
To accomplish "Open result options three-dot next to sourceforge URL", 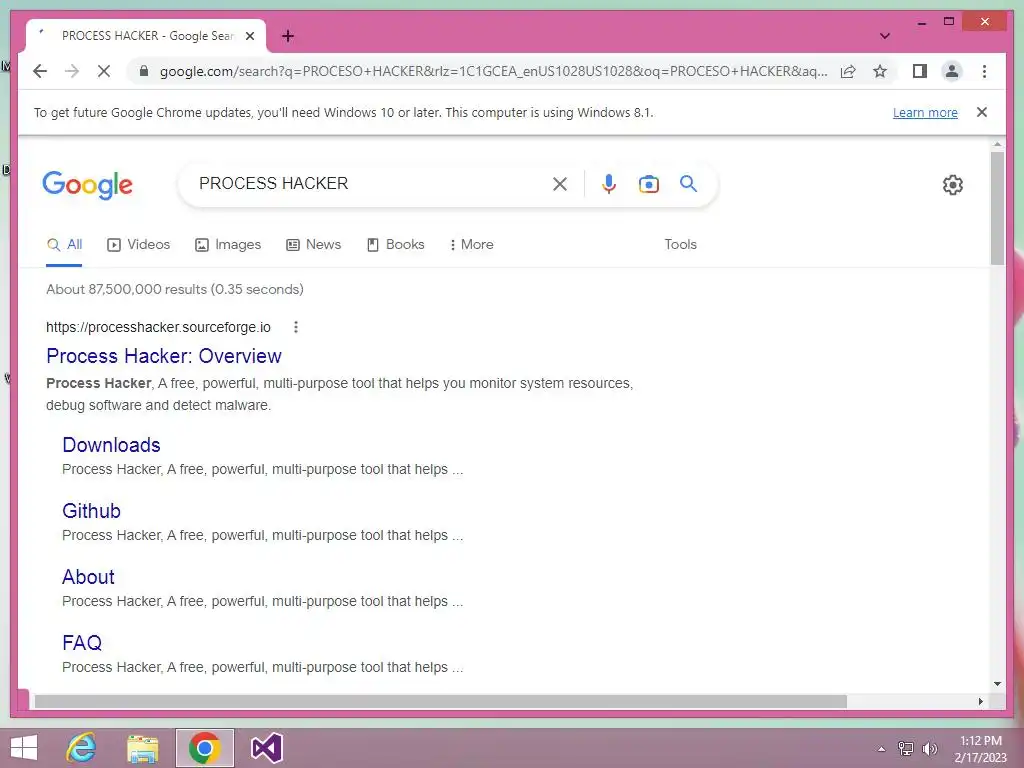I will (x=296, y=327).
